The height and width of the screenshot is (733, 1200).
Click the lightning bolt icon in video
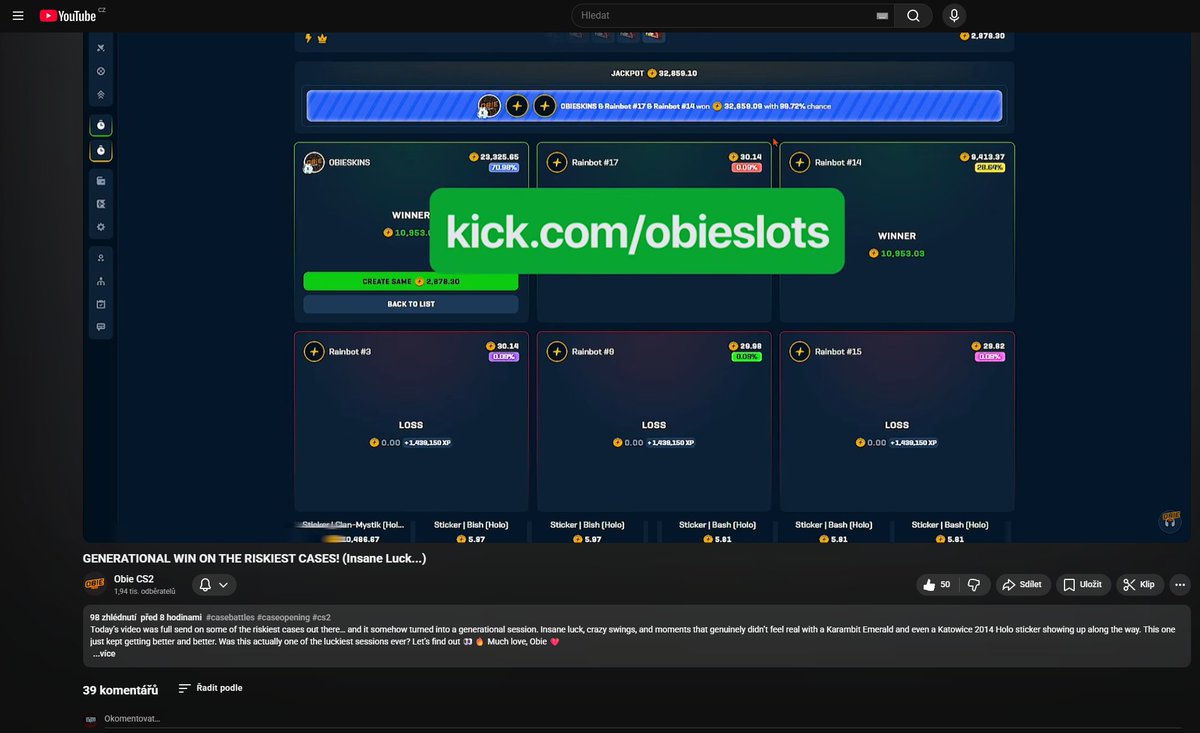point(308,39)
